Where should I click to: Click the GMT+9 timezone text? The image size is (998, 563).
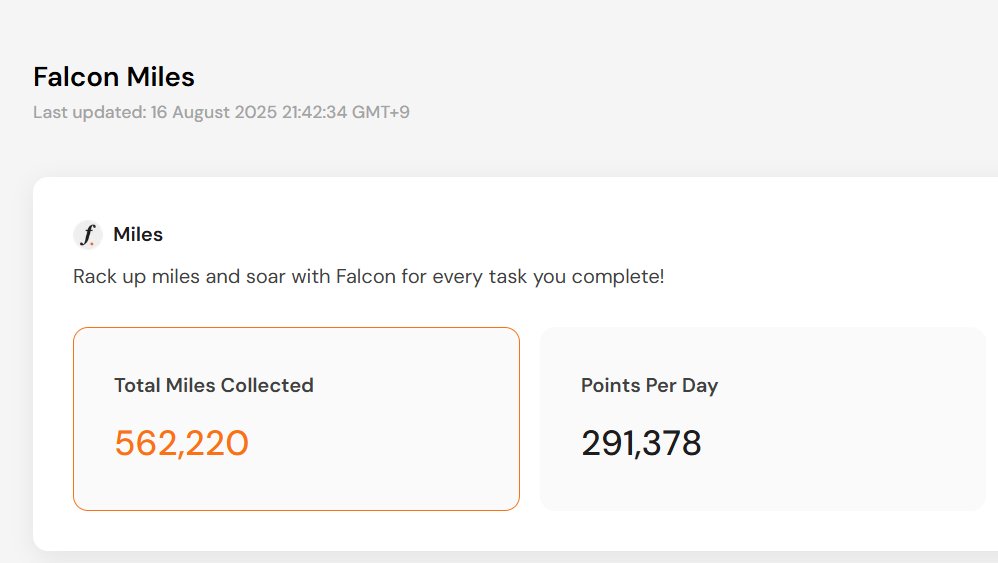[381, 112]
